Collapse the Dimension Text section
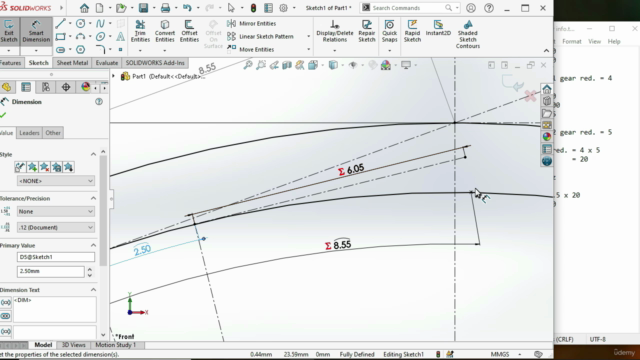Viewport: 640px width, 360px height. (93, 290)
